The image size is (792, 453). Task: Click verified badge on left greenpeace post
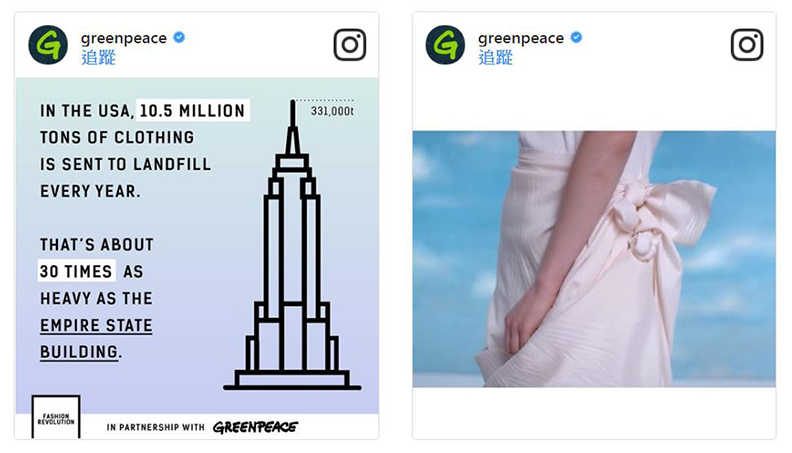tap(179, 37)
